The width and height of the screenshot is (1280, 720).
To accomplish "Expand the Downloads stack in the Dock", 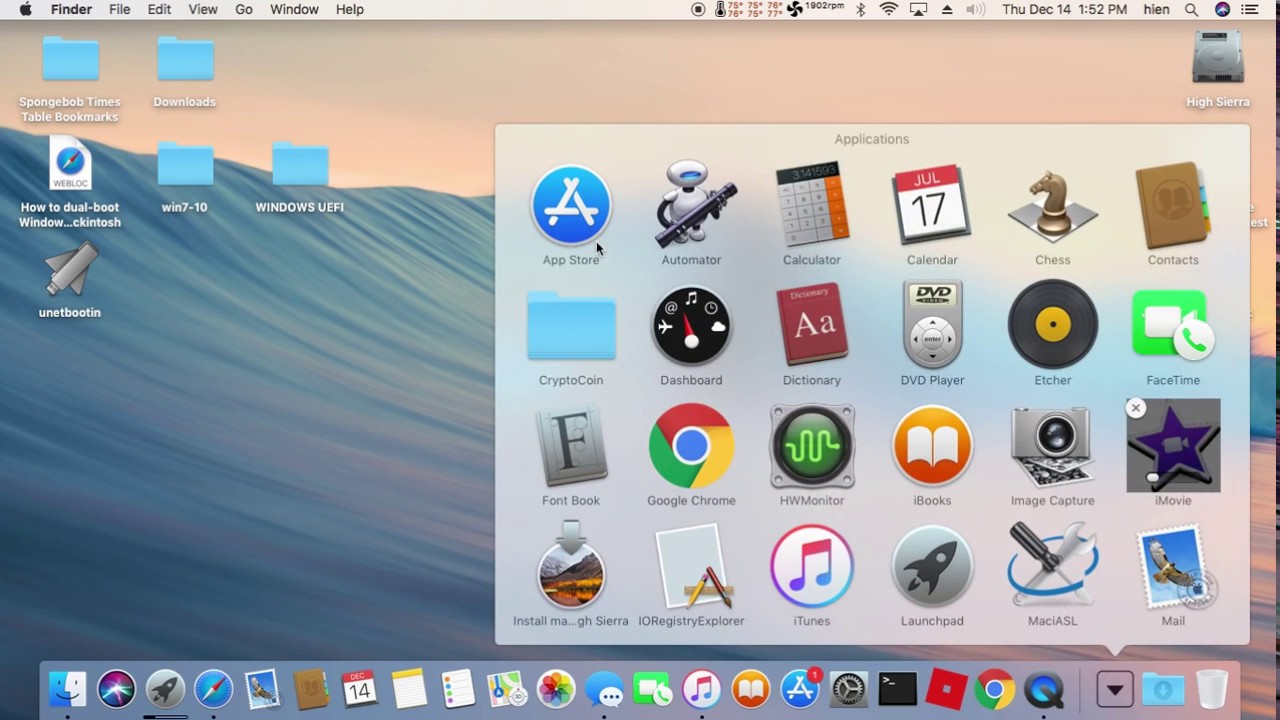I will 1163,689.
